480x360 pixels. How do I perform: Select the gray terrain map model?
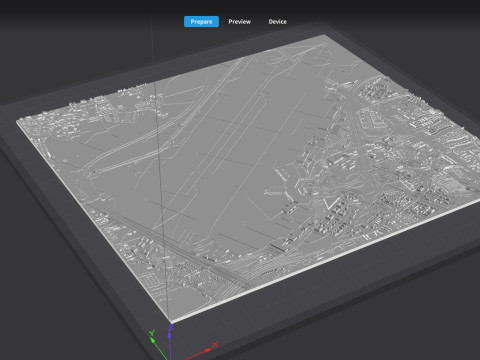point(247,177)
